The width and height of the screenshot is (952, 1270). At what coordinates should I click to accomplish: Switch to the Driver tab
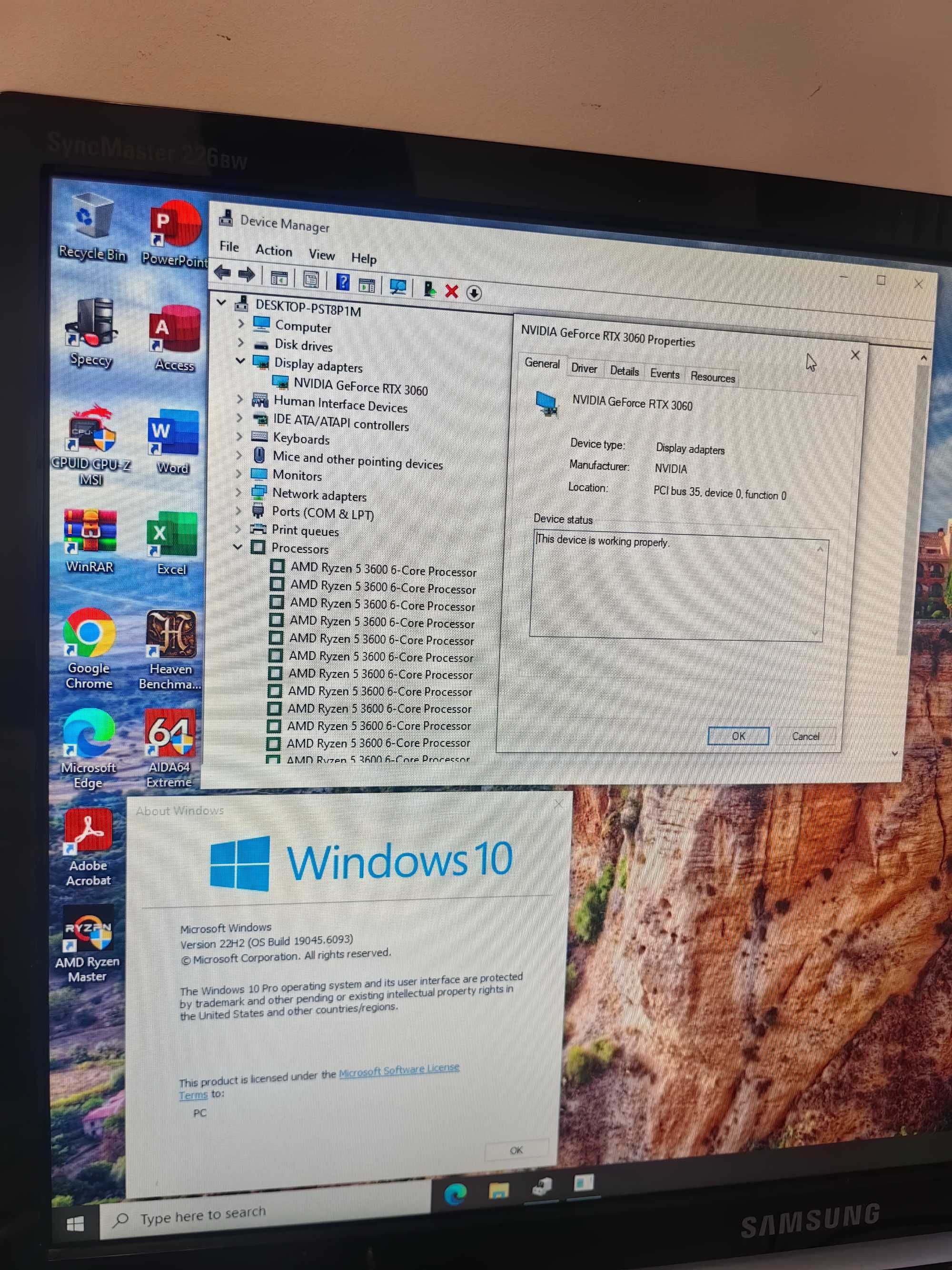click(584, 369)
